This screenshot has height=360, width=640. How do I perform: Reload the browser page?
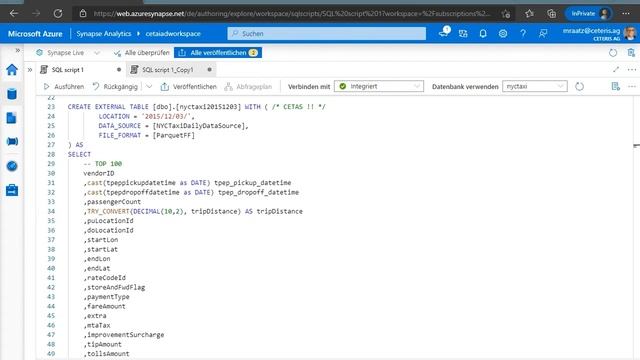(x=58, y=13)
